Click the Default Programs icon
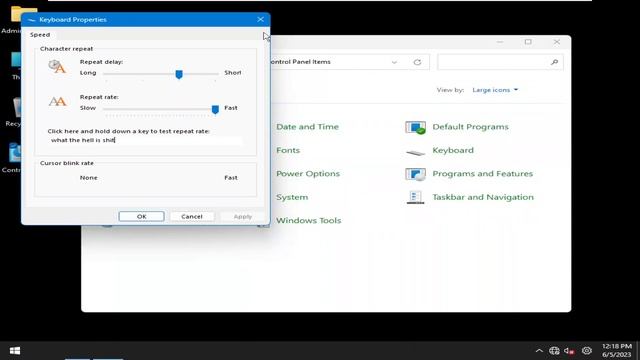 416,127
